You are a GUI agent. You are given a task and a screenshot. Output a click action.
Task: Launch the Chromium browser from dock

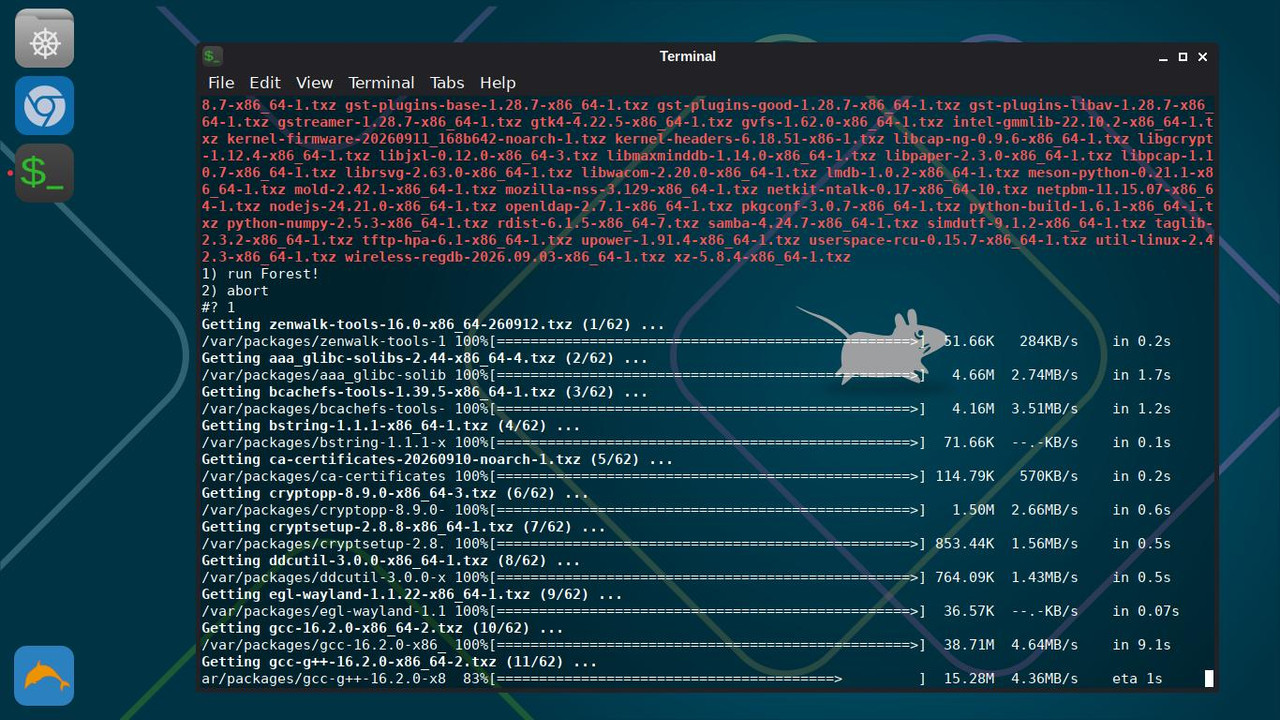pos(44,106)
